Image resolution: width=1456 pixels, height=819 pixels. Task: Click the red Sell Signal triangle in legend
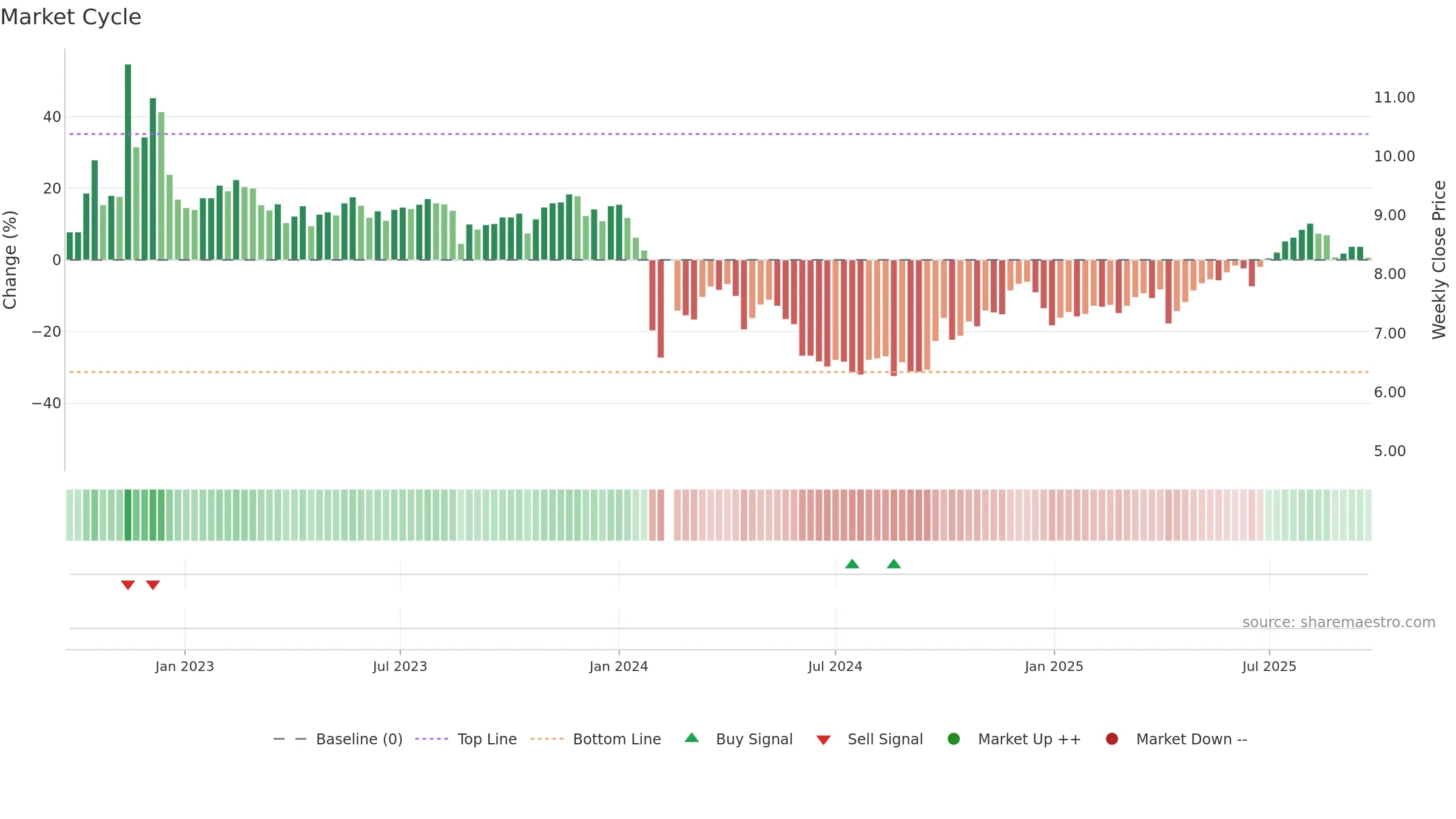pos(823,740)
